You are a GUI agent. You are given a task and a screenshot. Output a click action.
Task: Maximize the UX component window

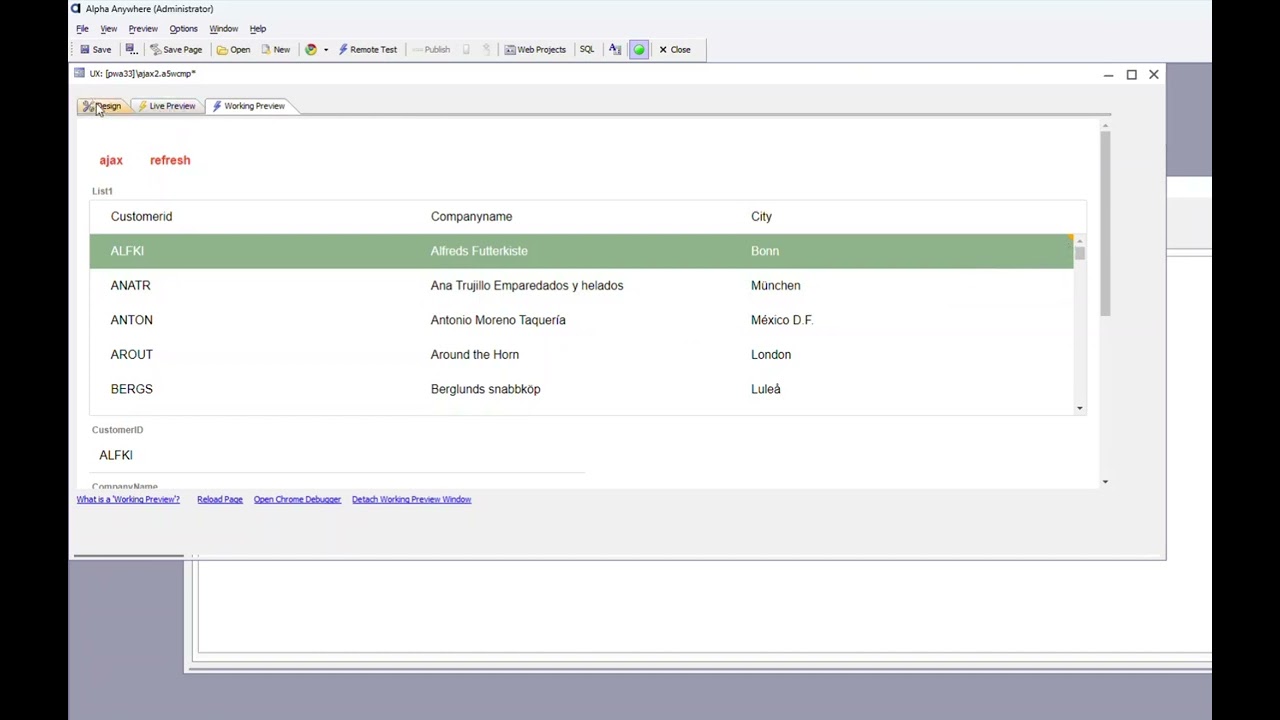[1131, 74]
